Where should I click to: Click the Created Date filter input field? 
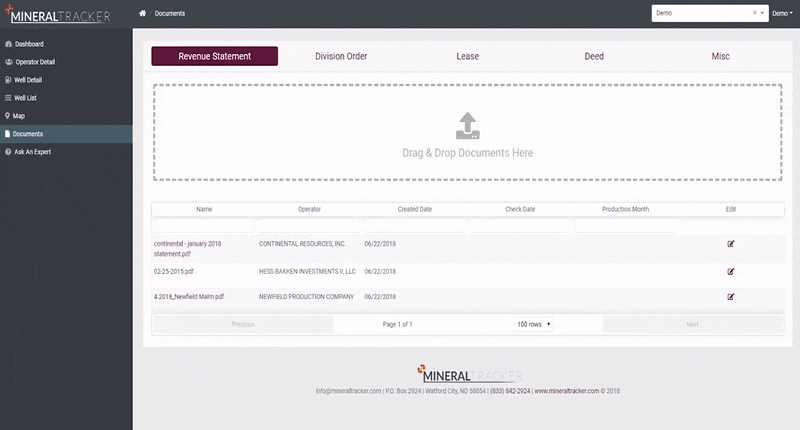pos(415,225)
